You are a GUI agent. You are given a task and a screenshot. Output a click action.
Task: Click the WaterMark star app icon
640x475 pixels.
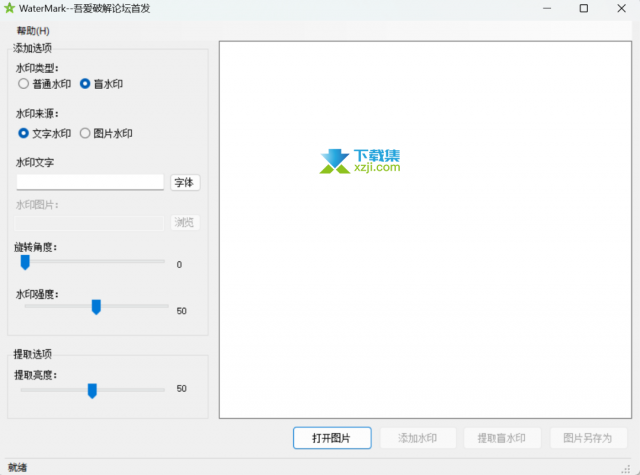[x=9, y=8]
